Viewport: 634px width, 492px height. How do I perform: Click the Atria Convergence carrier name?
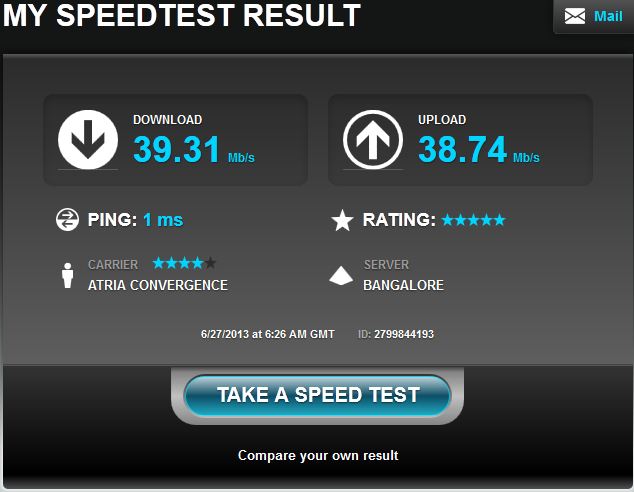[x=158, y=285]
